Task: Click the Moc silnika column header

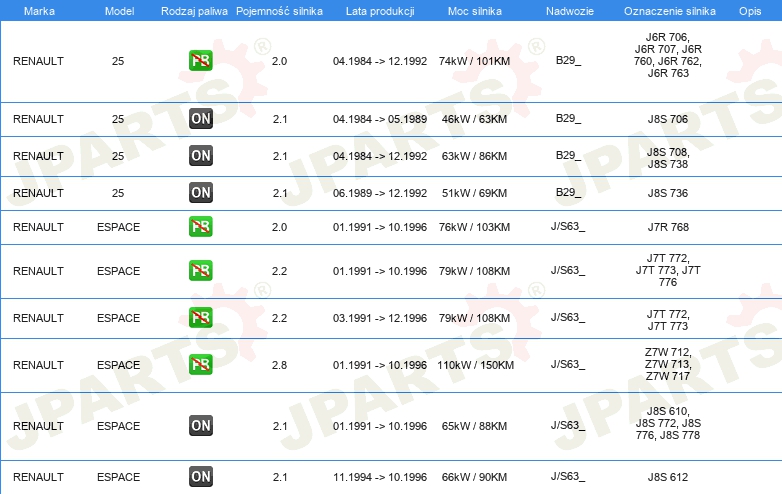Action: point(475,11)
